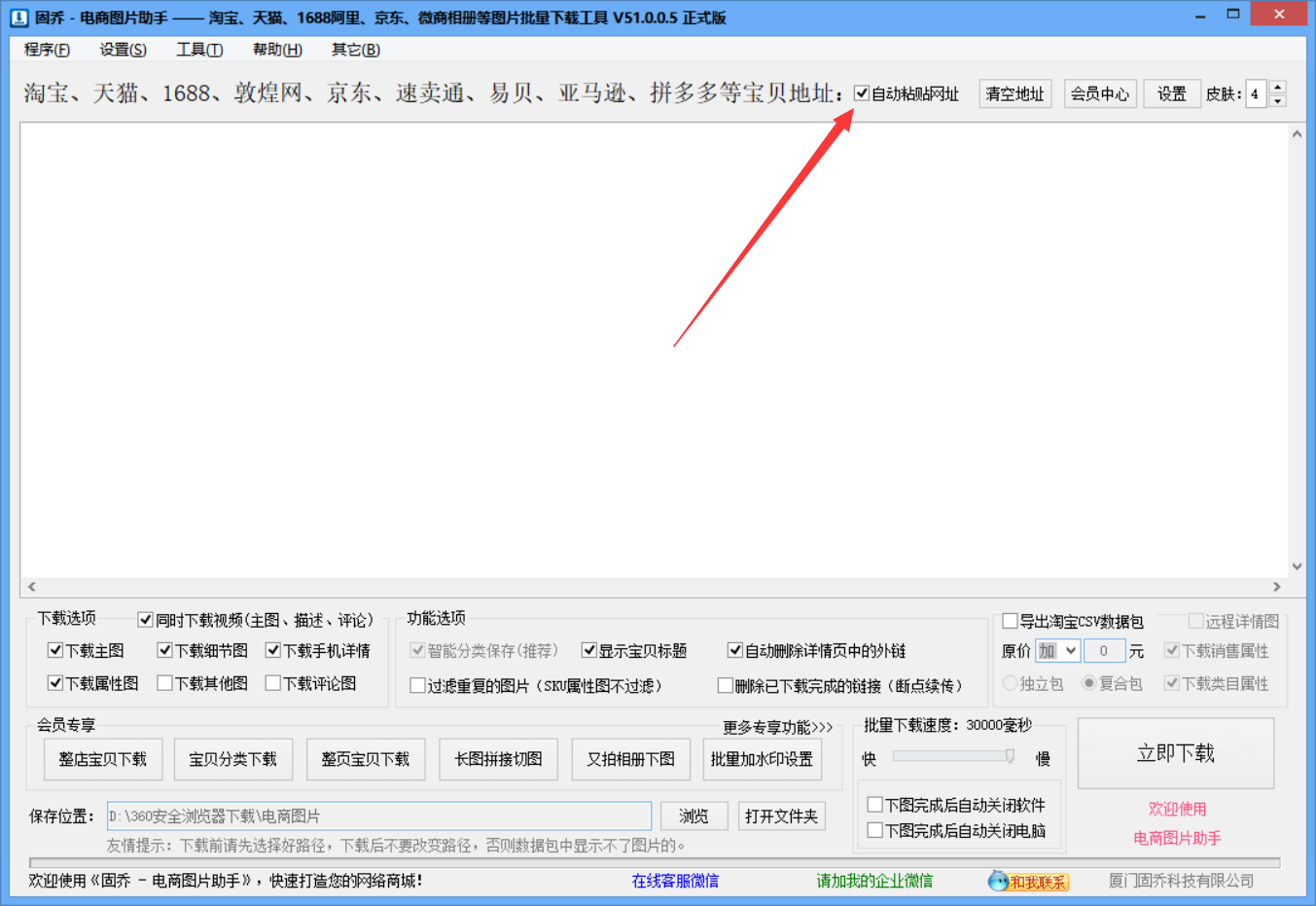Select the 复合包 radio button

click(x=1089, y=683)
